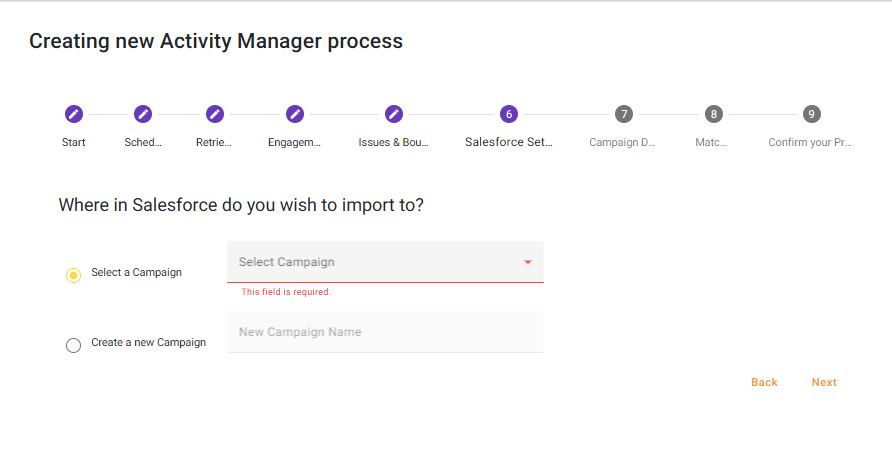Screen dimensions: 892x461
Task: Go to the 'Salesforce Set...' step label
Action: pyautogui.click(x=509, y=142)
